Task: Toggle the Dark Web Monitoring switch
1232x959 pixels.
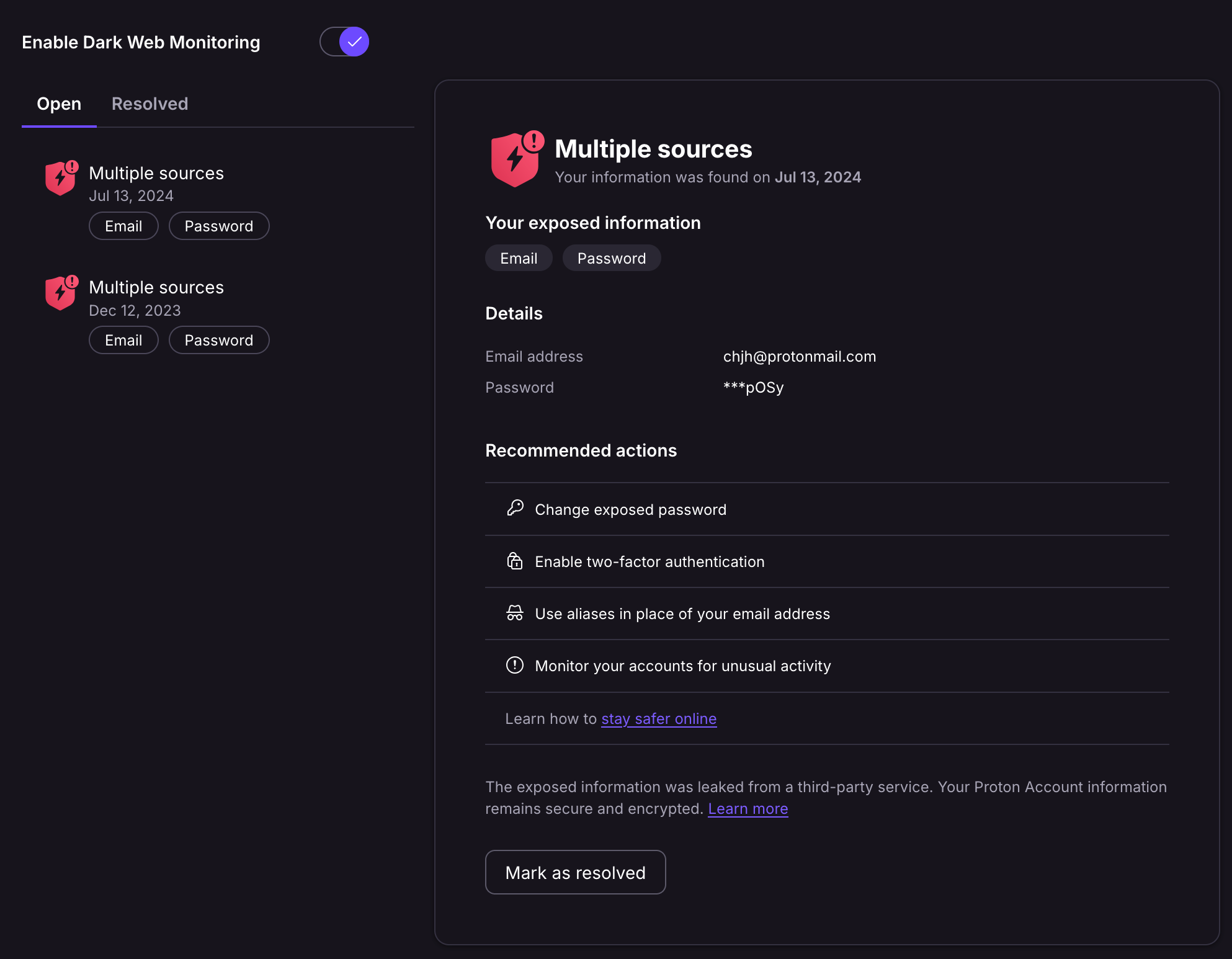Action: click(345, 41)
